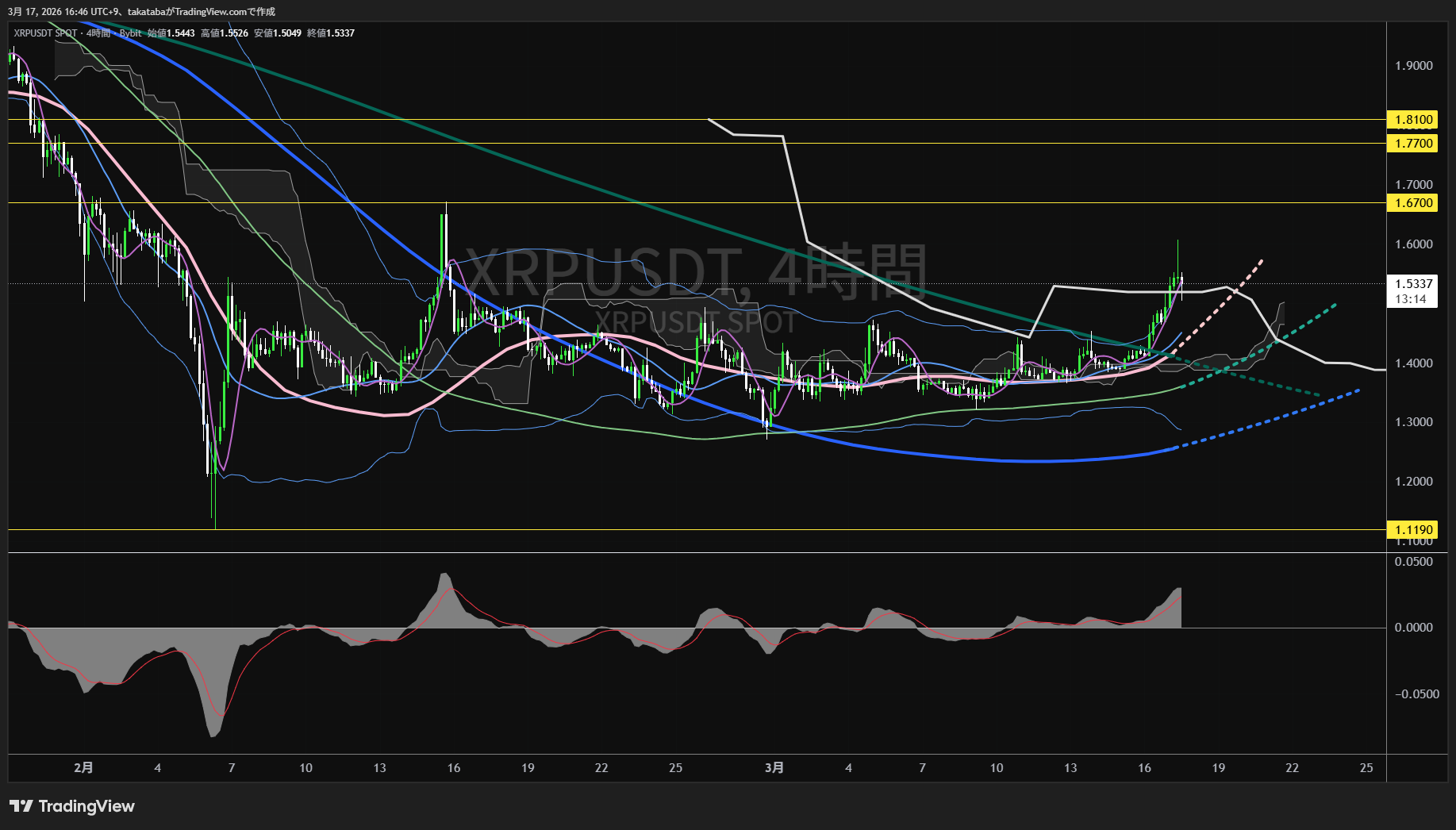Select the 3月 date marker on time axis
This screenshot has height=830, width=1456.
(x=774, y=767)
